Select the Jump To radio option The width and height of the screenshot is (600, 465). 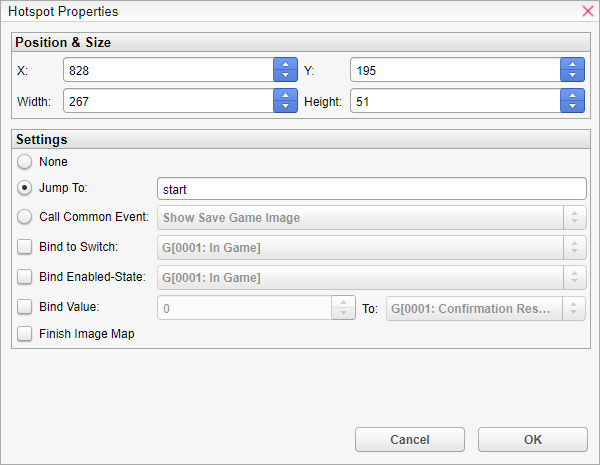(25, 188)
